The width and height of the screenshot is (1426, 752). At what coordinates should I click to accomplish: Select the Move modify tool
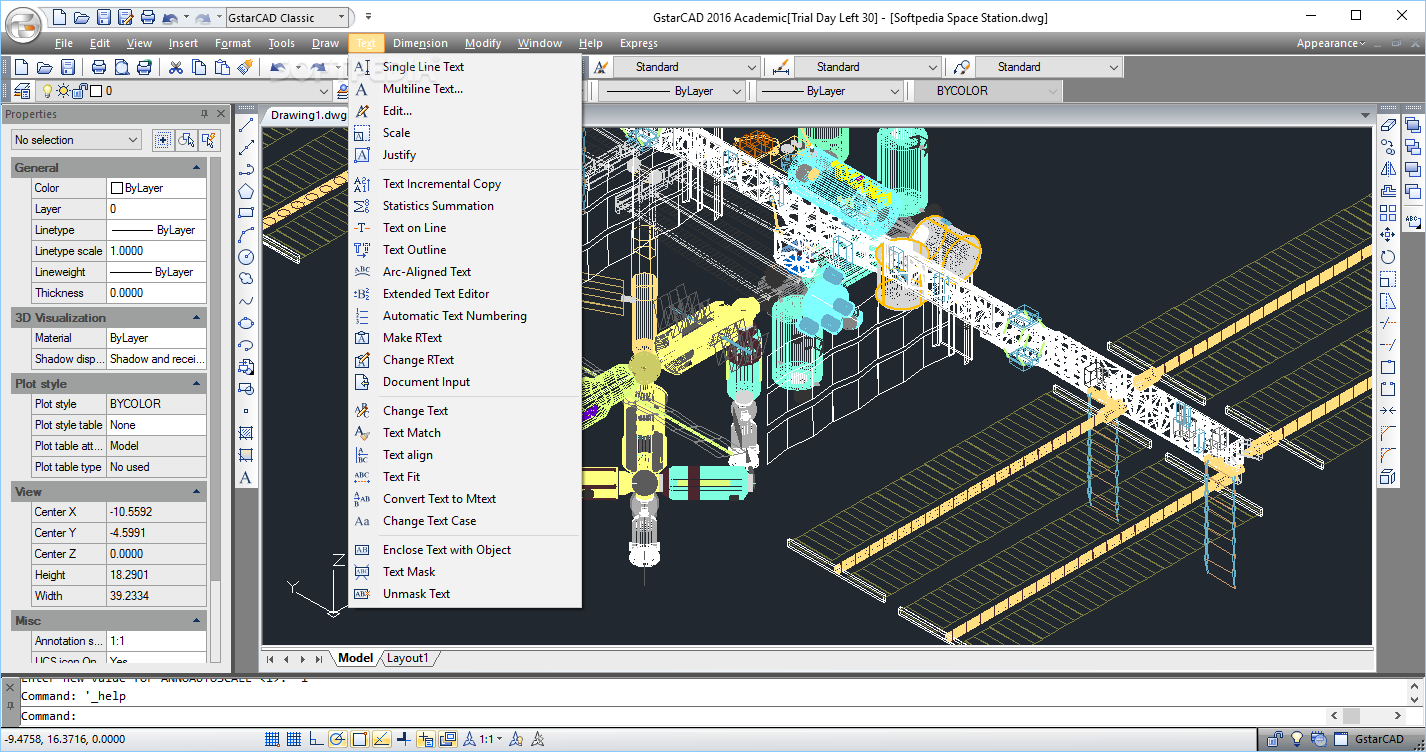coord(1388,235)
